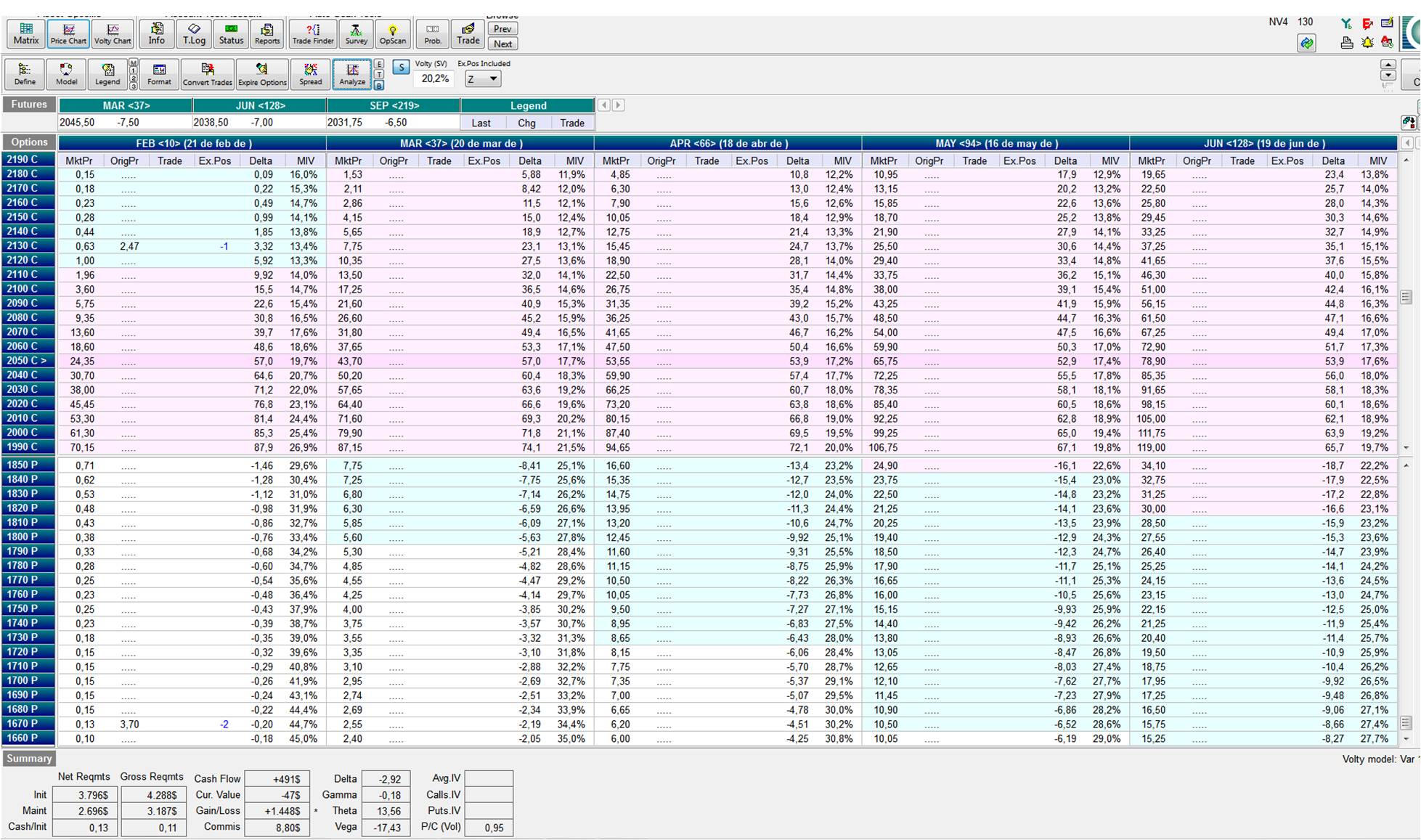Click the yellow alarm bell icon
This screenshot has width=1421, height=840.
(1367, 43)
